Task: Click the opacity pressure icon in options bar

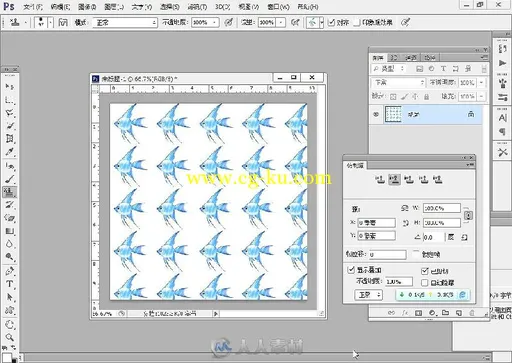Action: click(x=228, y=22)
